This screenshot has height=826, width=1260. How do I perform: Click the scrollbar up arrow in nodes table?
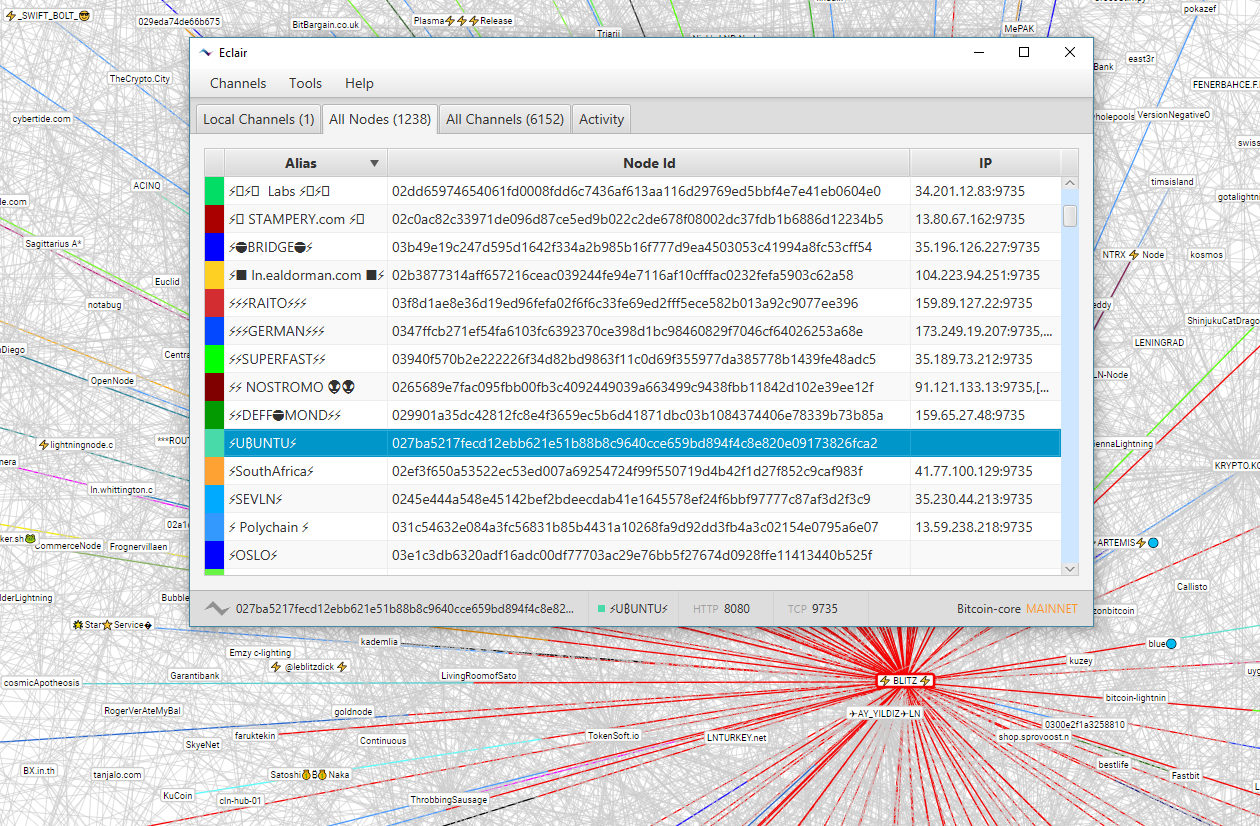pyautogui.click(x=1070, y=184)
